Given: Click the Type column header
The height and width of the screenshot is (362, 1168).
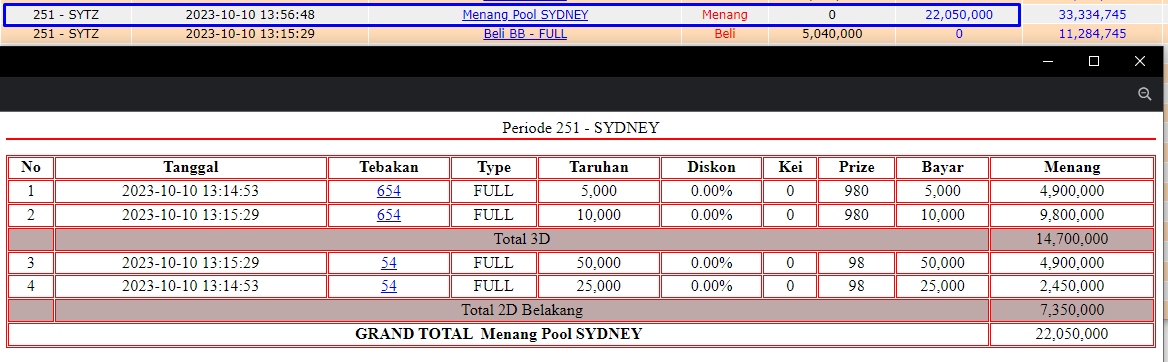Looking at the screenshot, I should 493,167.
